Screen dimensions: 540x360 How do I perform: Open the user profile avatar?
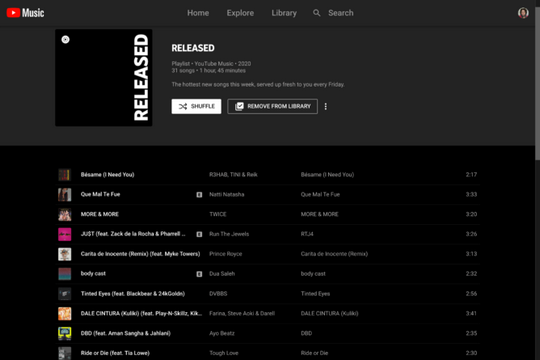pos(523,13)
